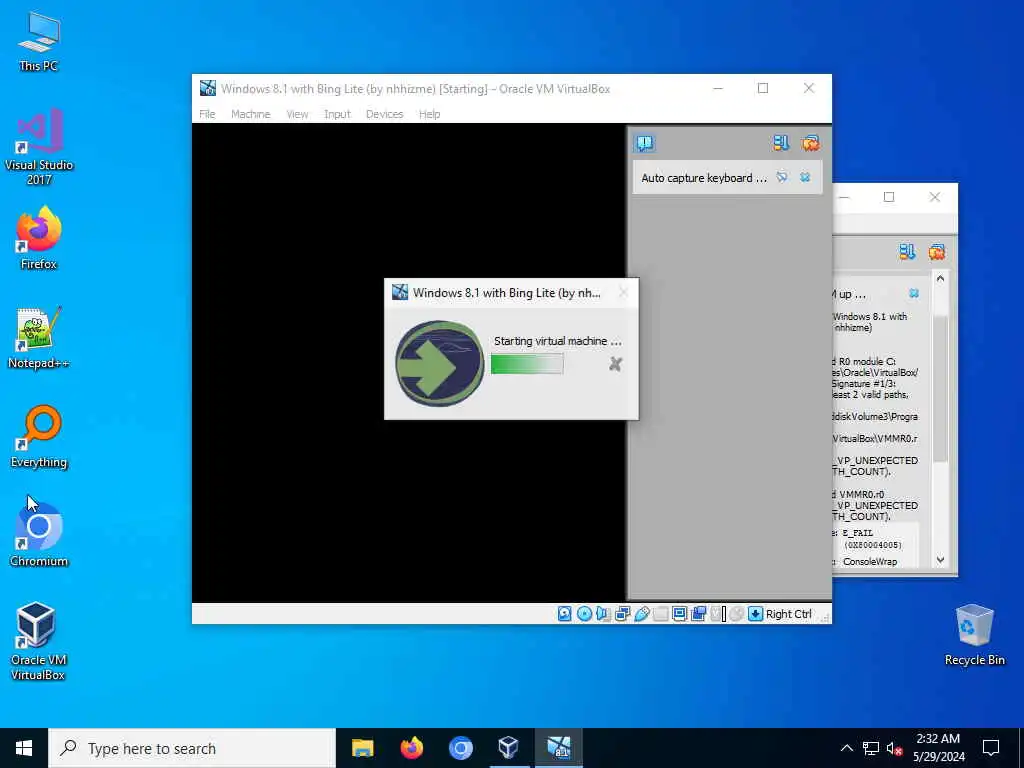Show hidden system tray icons
Viewport: 1024px width, 768px height.
coord(846,748)
